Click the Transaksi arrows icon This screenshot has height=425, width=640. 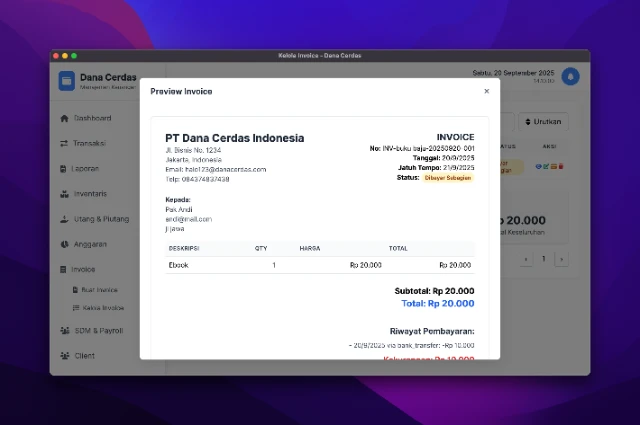click(64, 143)
